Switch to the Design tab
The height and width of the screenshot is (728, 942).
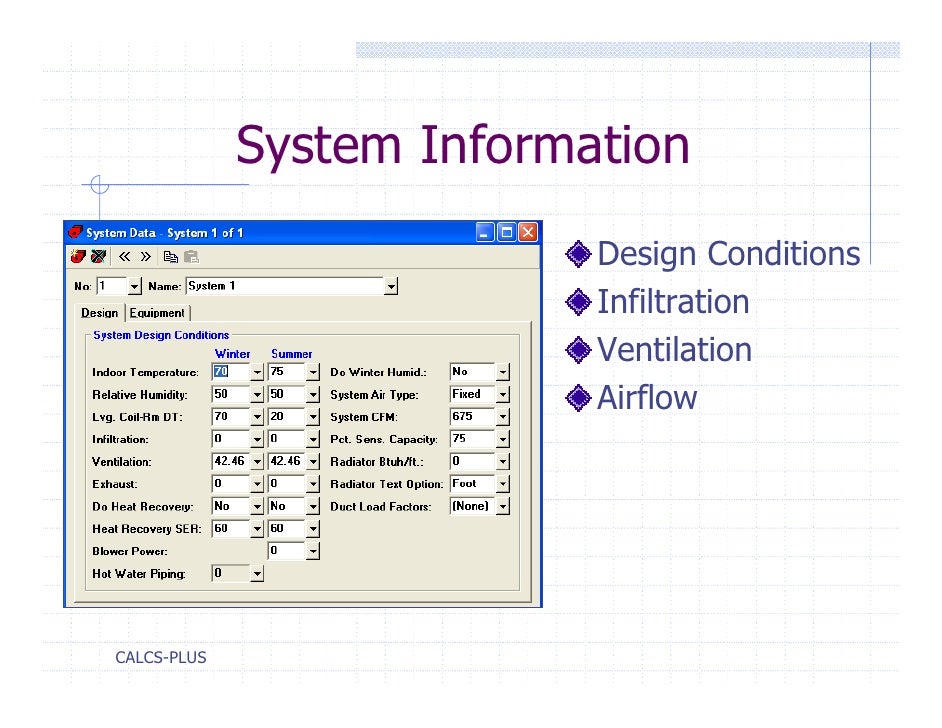100,313
